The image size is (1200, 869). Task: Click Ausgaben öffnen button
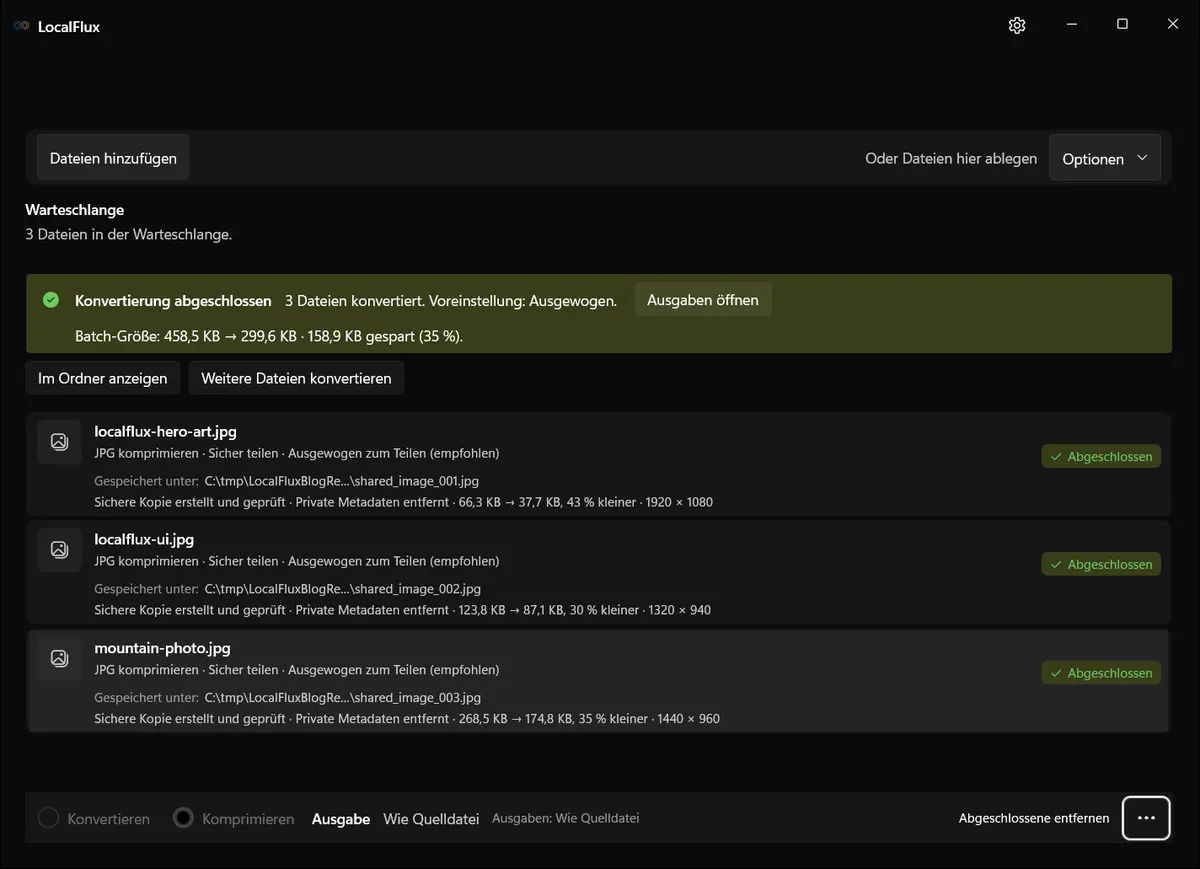pos(703,300)
